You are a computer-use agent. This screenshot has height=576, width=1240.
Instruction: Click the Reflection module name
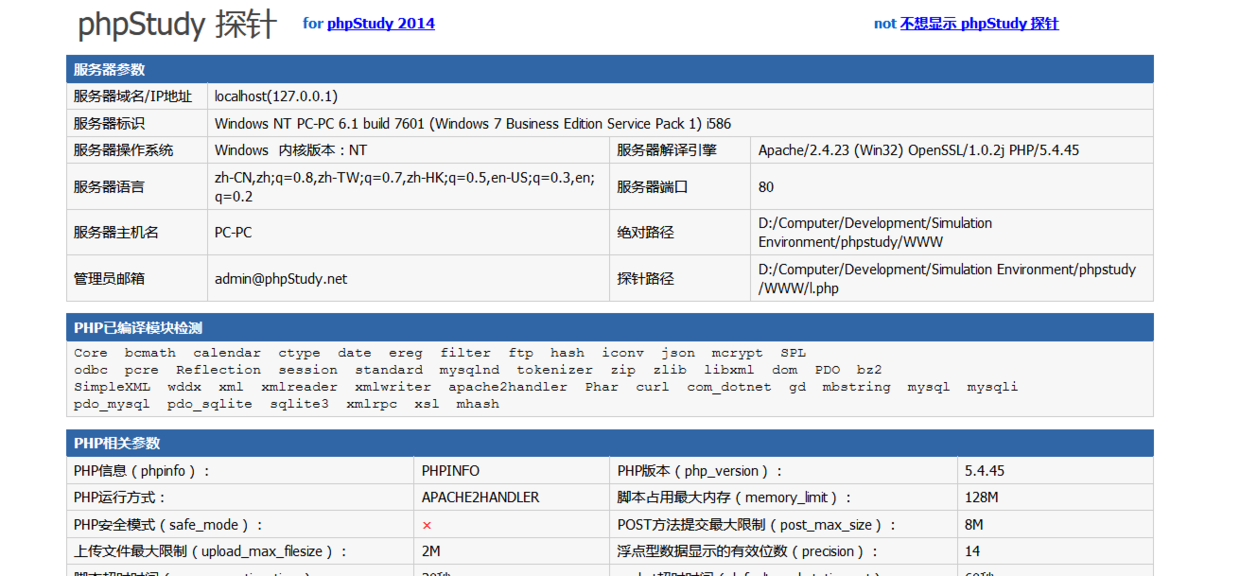219,370
